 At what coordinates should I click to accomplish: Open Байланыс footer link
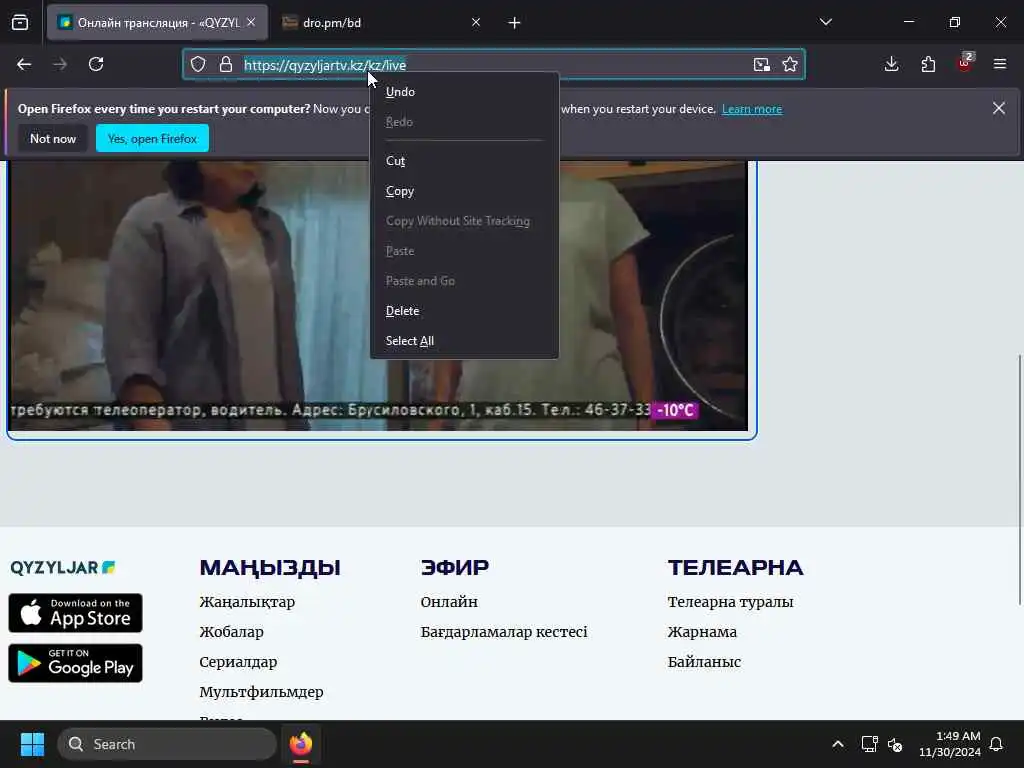704,662
